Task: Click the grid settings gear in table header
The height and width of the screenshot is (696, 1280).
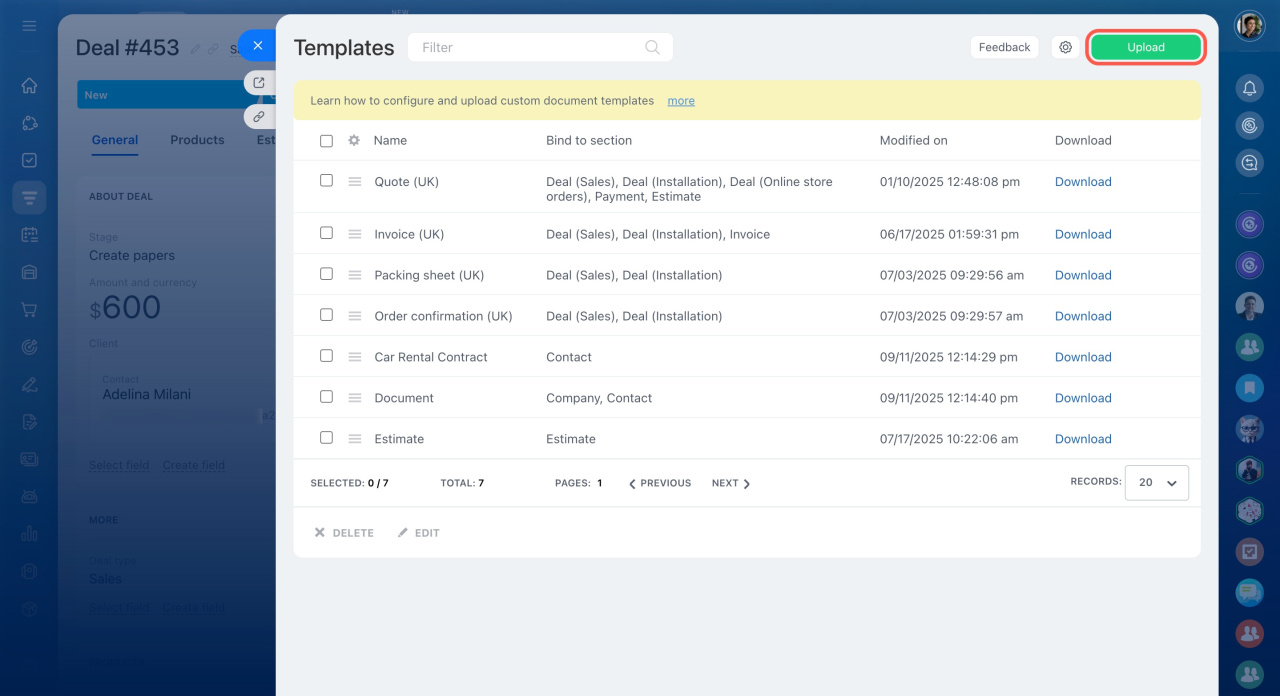Action: pyautogui.click(x=353, y=141)
